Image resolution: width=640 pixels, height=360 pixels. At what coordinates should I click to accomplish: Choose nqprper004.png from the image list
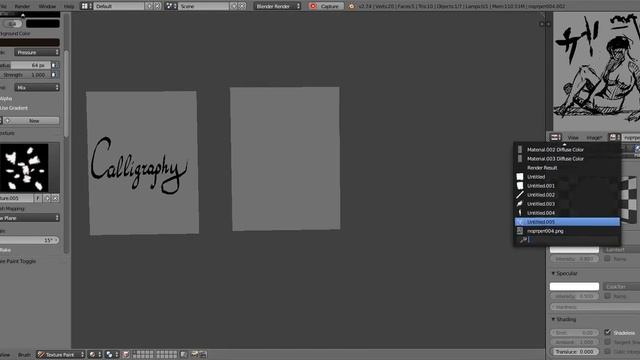click(x=567, y=231)
